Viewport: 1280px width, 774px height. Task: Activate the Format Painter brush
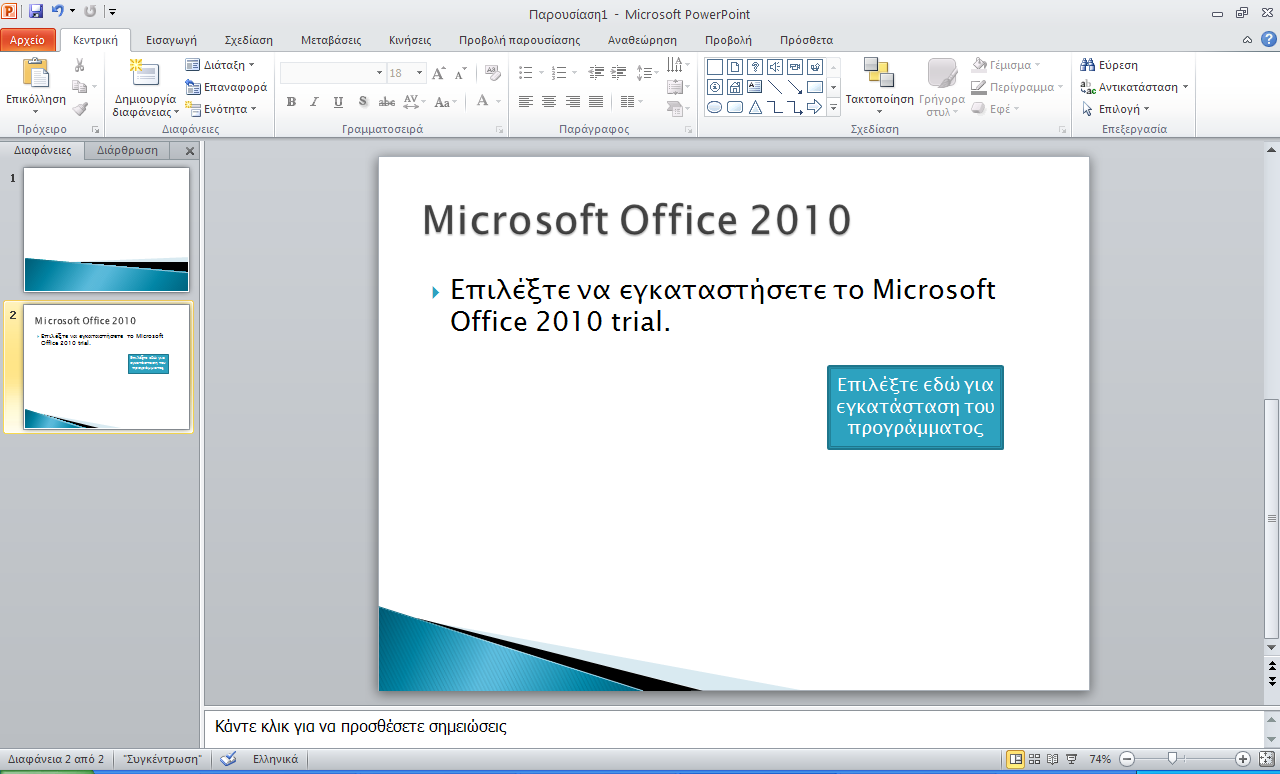80,109
